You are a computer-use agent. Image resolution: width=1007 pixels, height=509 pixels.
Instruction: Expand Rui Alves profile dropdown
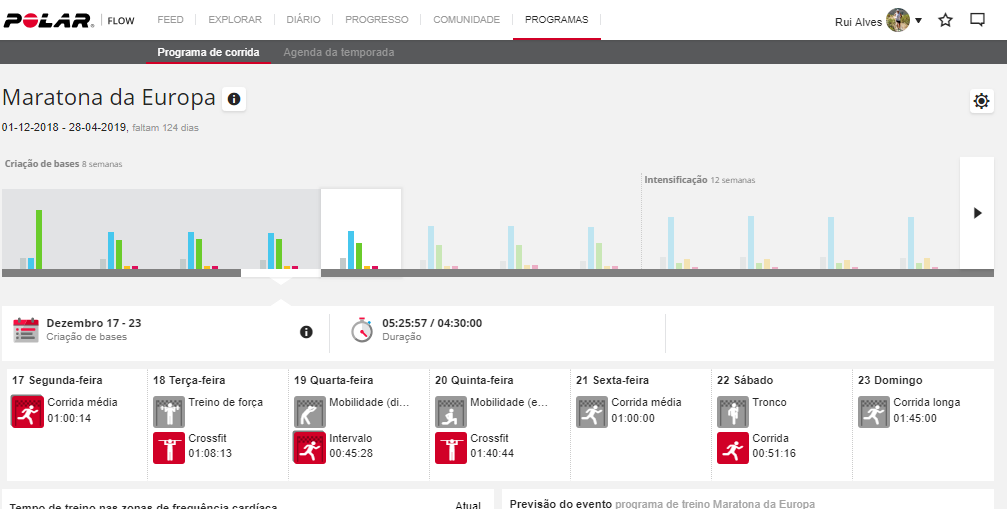(x=918, y=20)
